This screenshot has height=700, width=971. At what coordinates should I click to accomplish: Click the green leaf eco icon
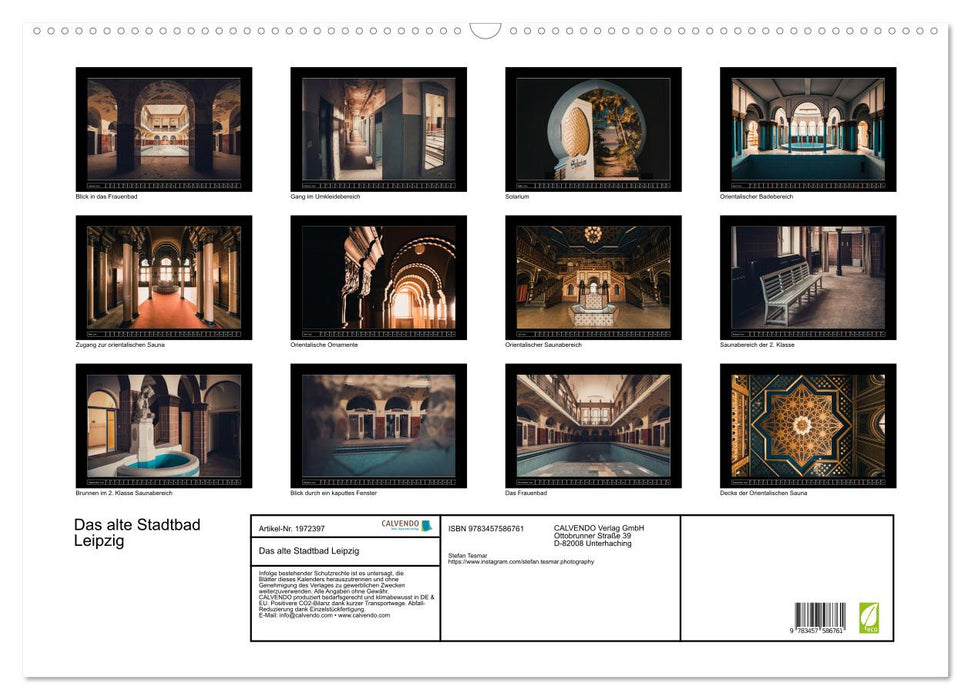pos(869,617)
